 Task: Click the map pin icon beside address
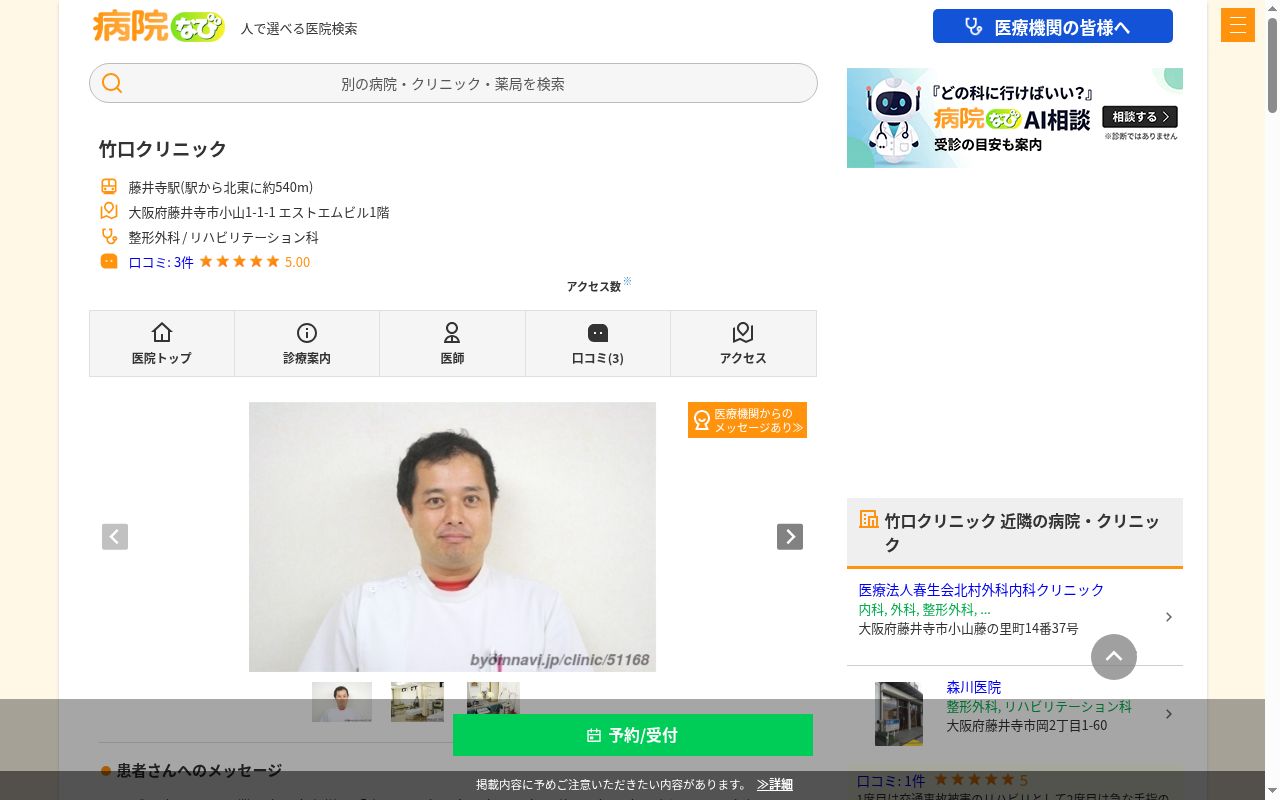109,211
